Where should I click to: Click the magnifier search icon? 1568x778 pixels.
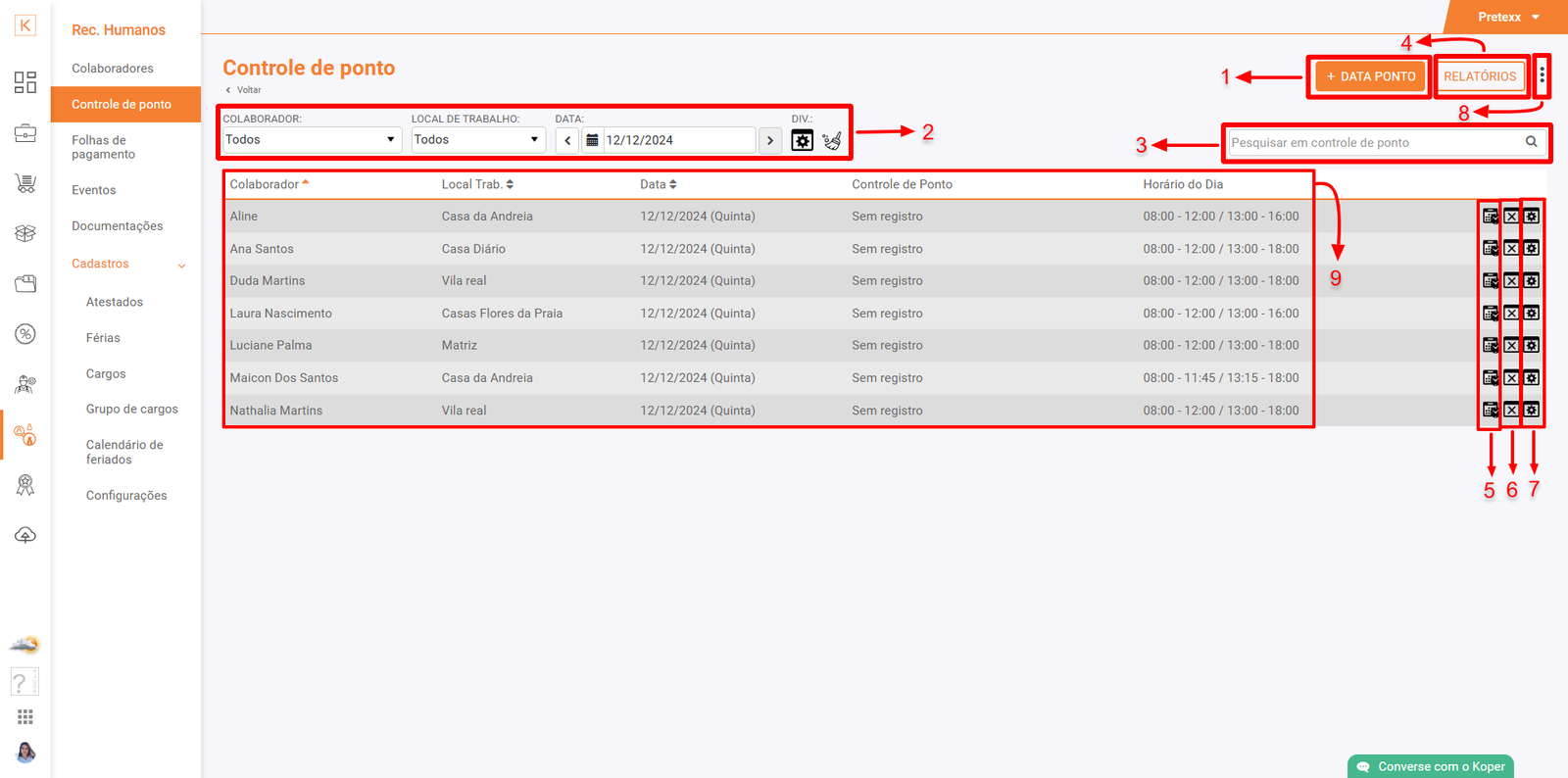pos(1531,142)
